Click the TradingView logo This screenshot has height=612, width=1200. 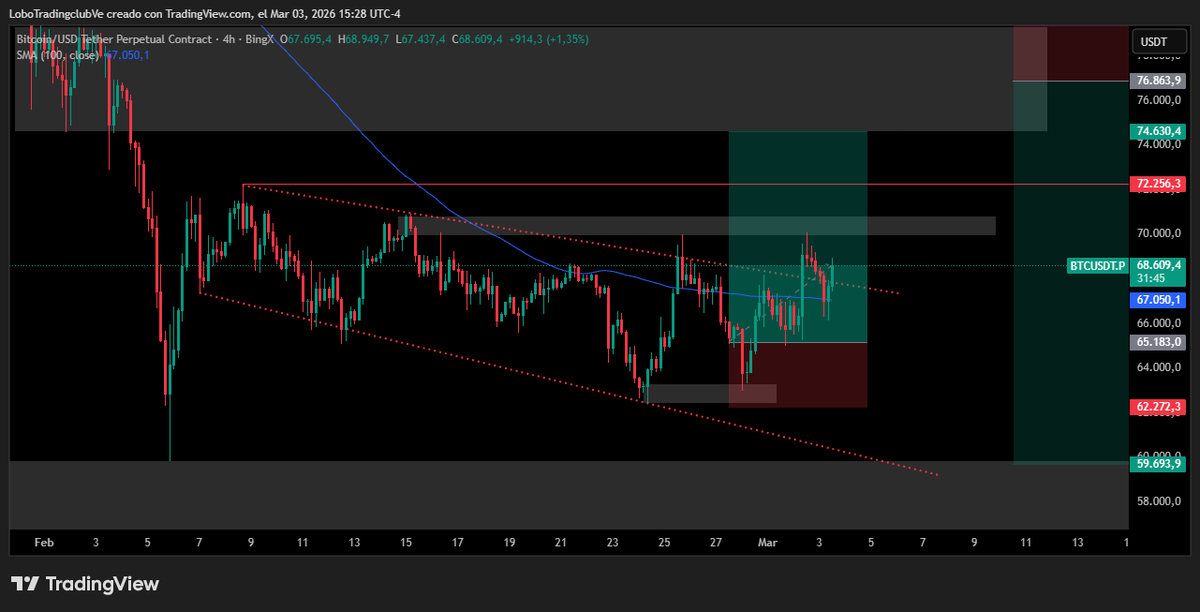point(85,584)
